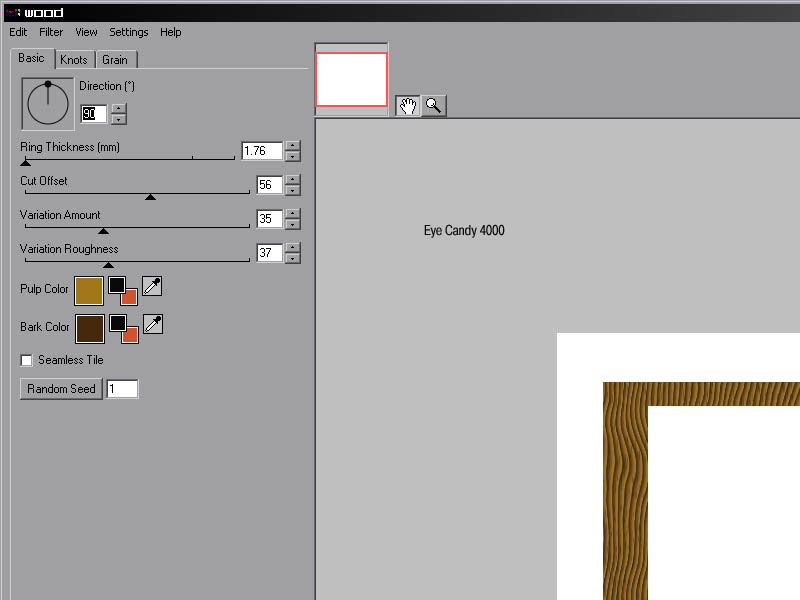Decrease Variation Amount with the down arrow
This screenshot has height=600, width=800.
(292, 224)
